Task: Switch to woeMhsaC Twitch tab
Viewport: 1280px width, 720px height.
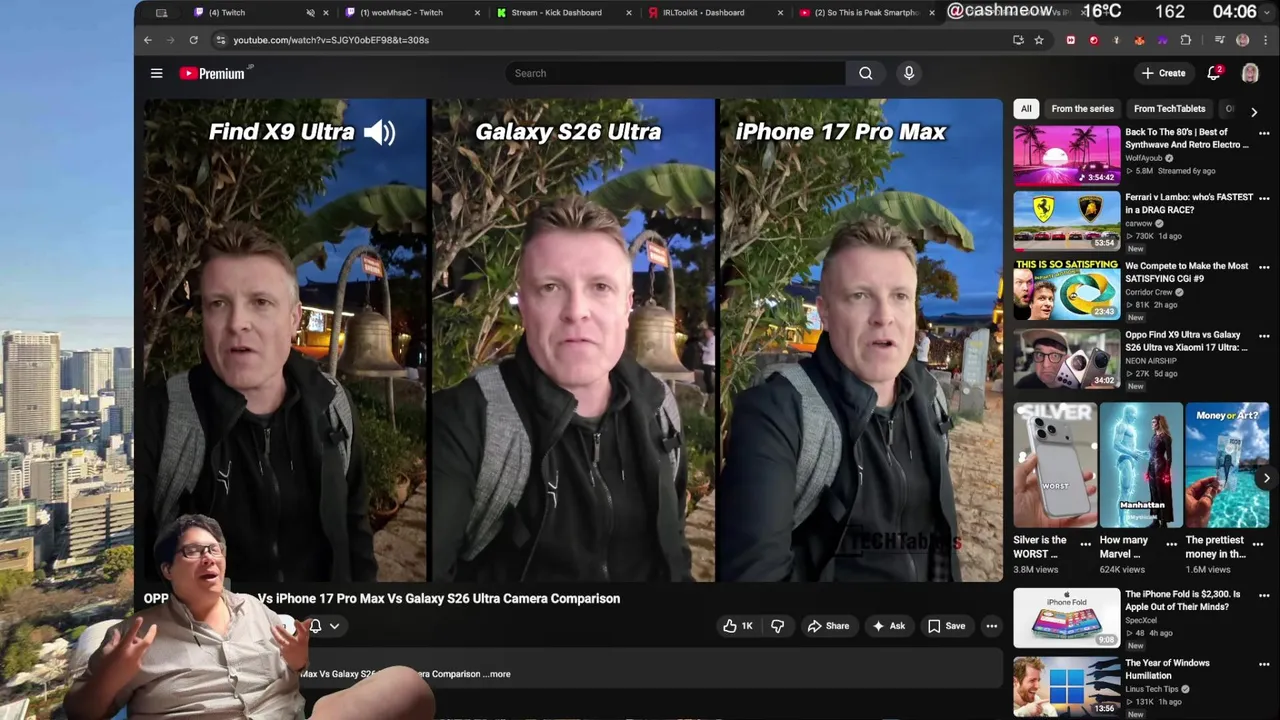Action: click(x=401, y=13)
